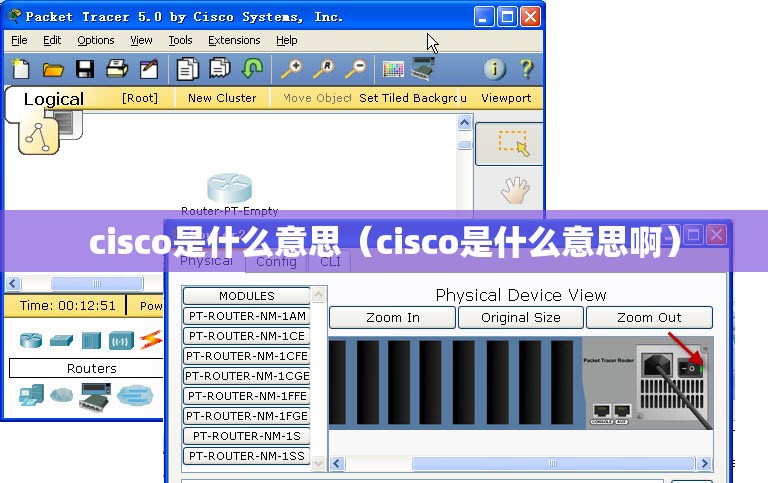Select the Hubs device category icon
Screen dimensions: 768x483
coord(91,340)
